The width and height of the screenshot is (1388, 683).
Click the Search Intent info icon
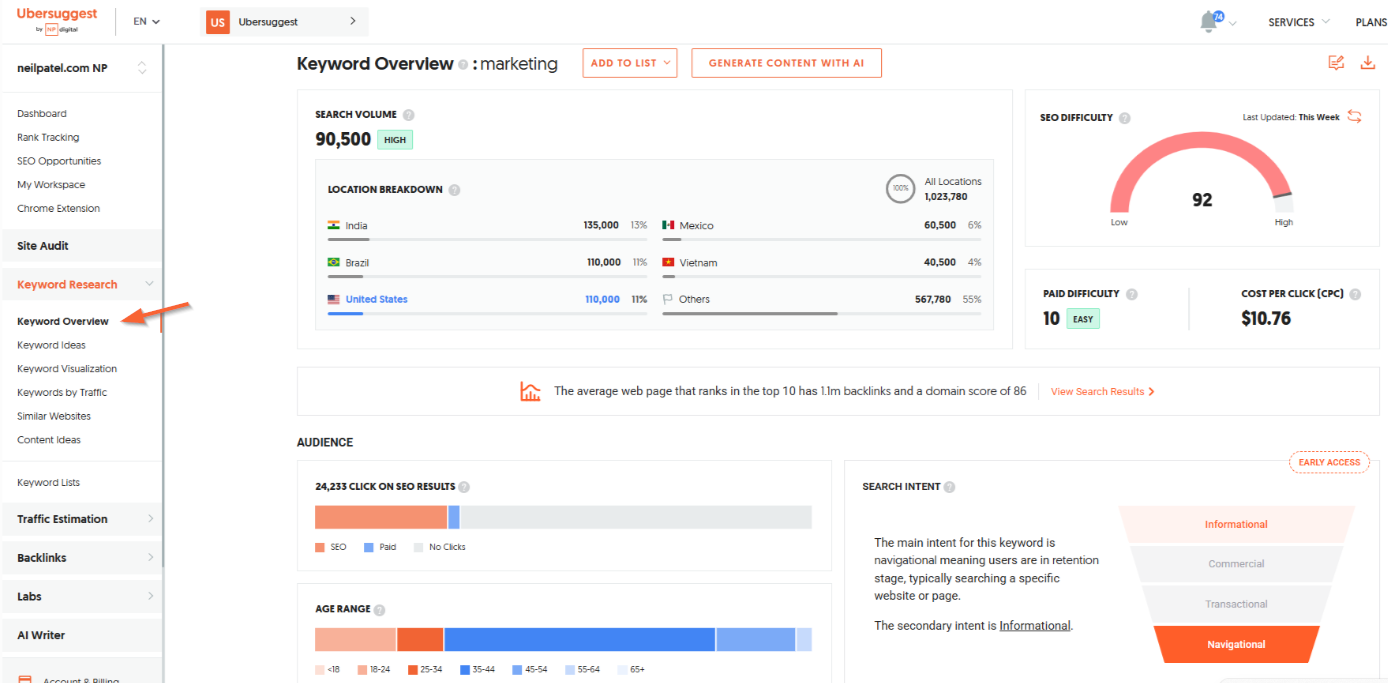point(949,487)
